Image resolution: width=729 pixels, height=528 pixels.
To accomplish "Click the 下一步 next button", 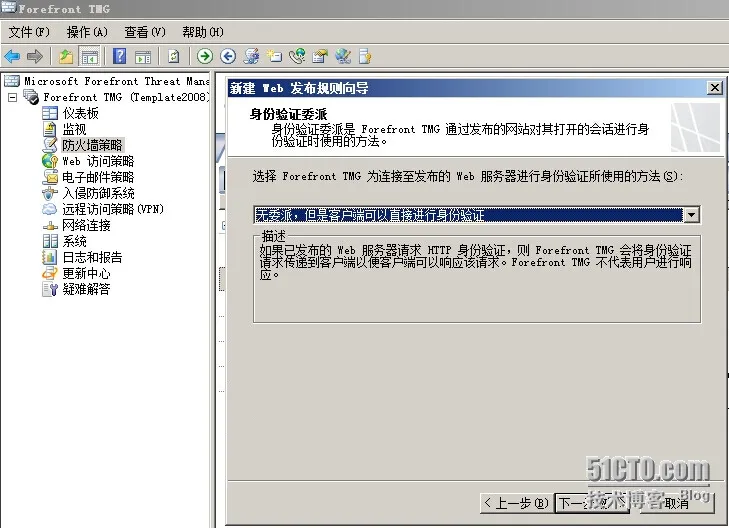I will [592, 503].
